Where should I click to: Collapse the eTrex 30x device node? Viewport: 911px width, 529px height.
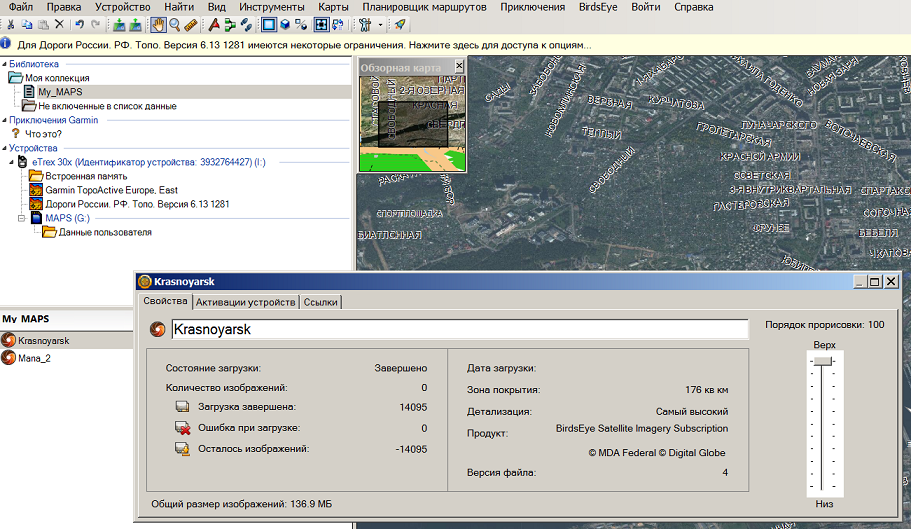tap(11, 162)
